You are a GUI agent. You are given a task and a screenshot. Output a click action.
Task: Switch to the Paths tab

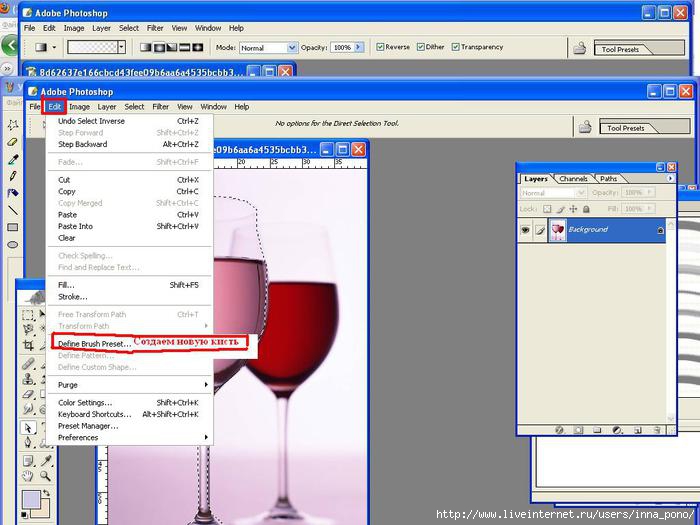[608, 179]
